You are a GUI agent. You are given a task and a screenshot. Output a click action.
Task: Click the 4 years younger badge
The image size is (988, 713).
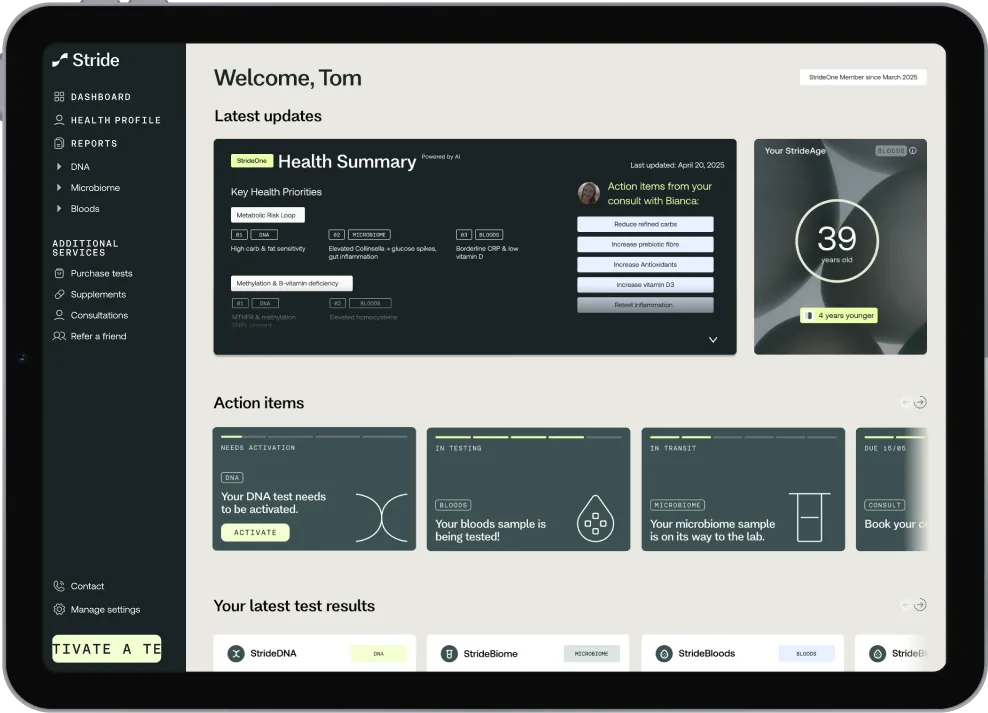click(x=839, y=316)
